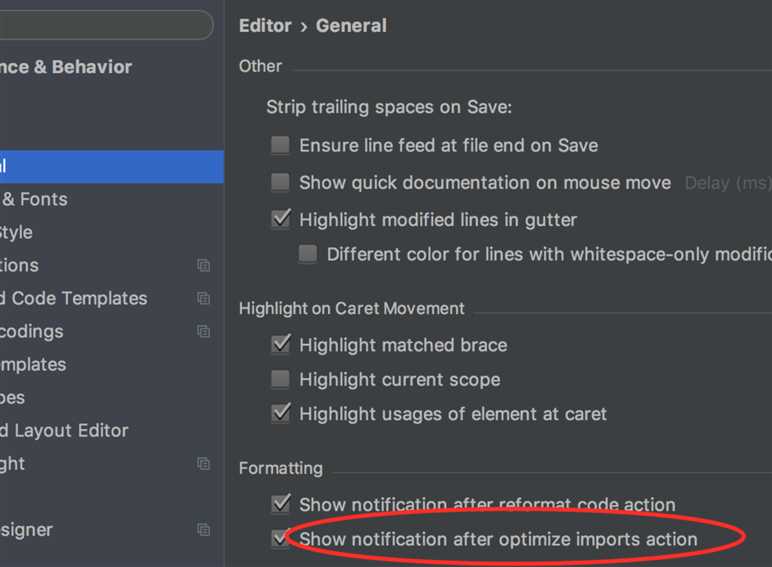The height and width of the screenshot is (567, 772).
Task: Uncheck Show notification after reformat code action
Action: click(281, 505)
